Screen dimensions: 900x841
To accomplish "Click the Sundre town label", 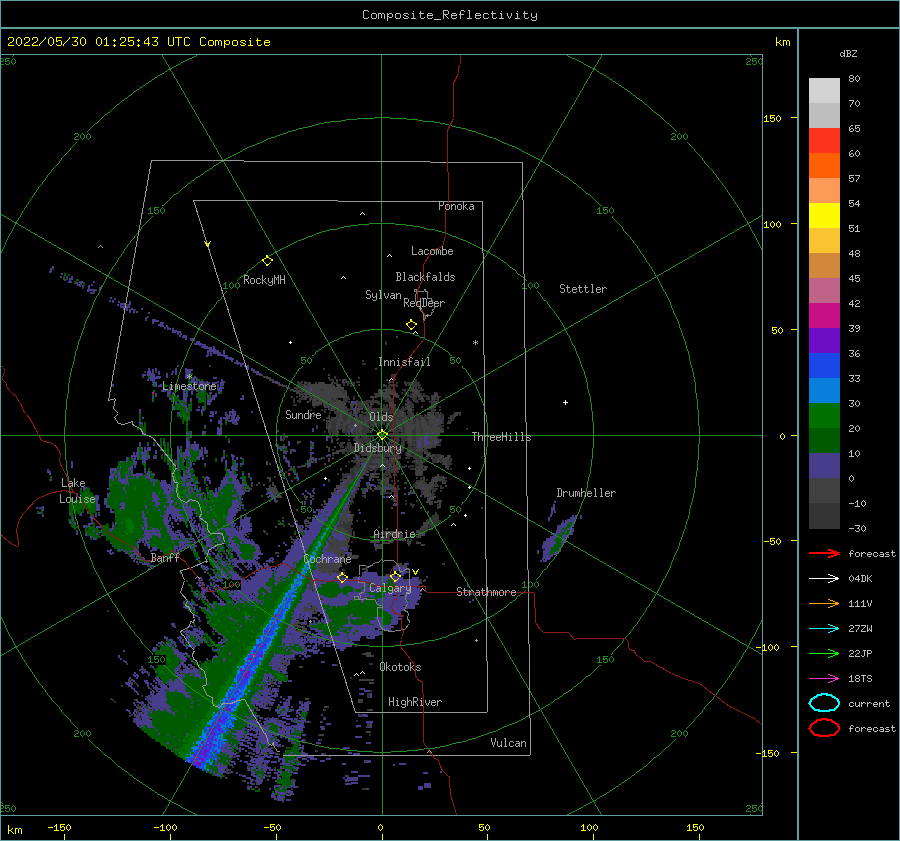I will [303, 414].
